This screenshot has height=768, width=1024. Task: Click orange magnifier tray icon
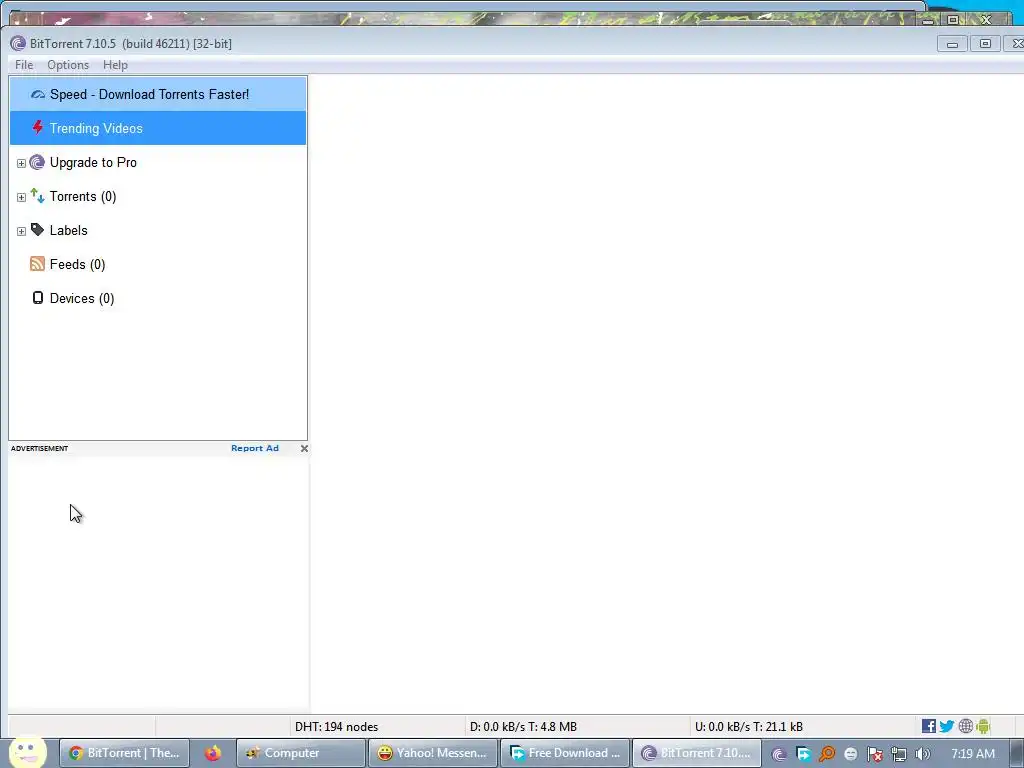827,754
